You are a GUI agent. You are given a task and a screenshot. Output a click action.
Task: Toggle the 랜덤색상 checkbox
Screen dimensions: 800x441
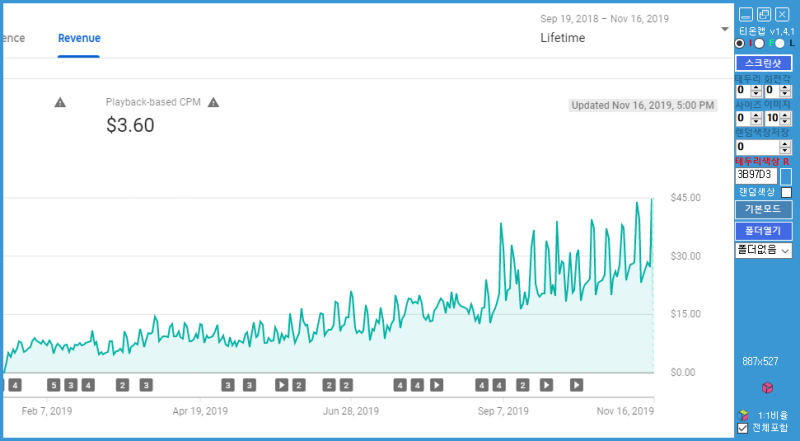(x=786, y=192)
